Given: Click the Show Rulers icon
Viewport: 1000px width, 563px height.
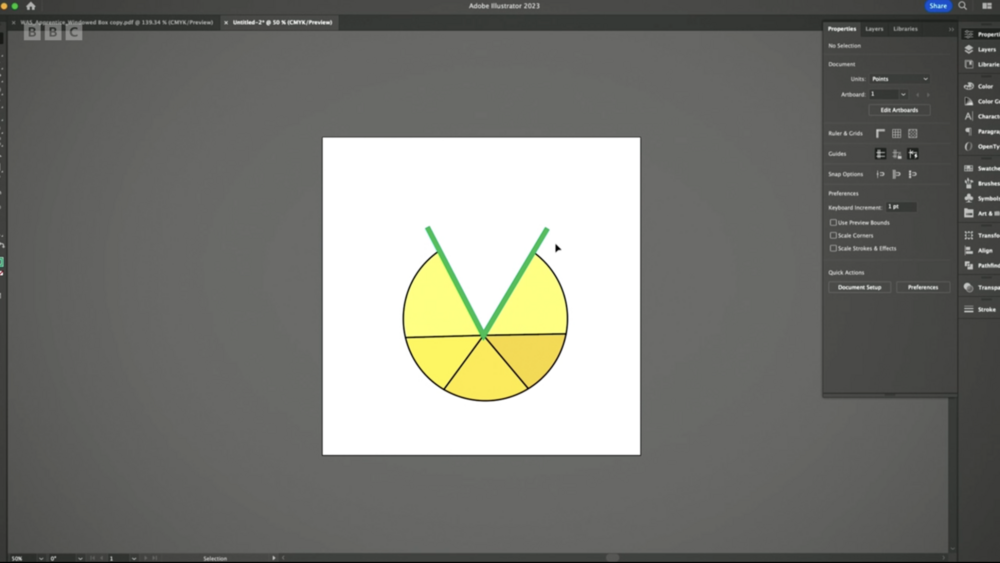Looking at the screenshot, I should tap(880, 133).
